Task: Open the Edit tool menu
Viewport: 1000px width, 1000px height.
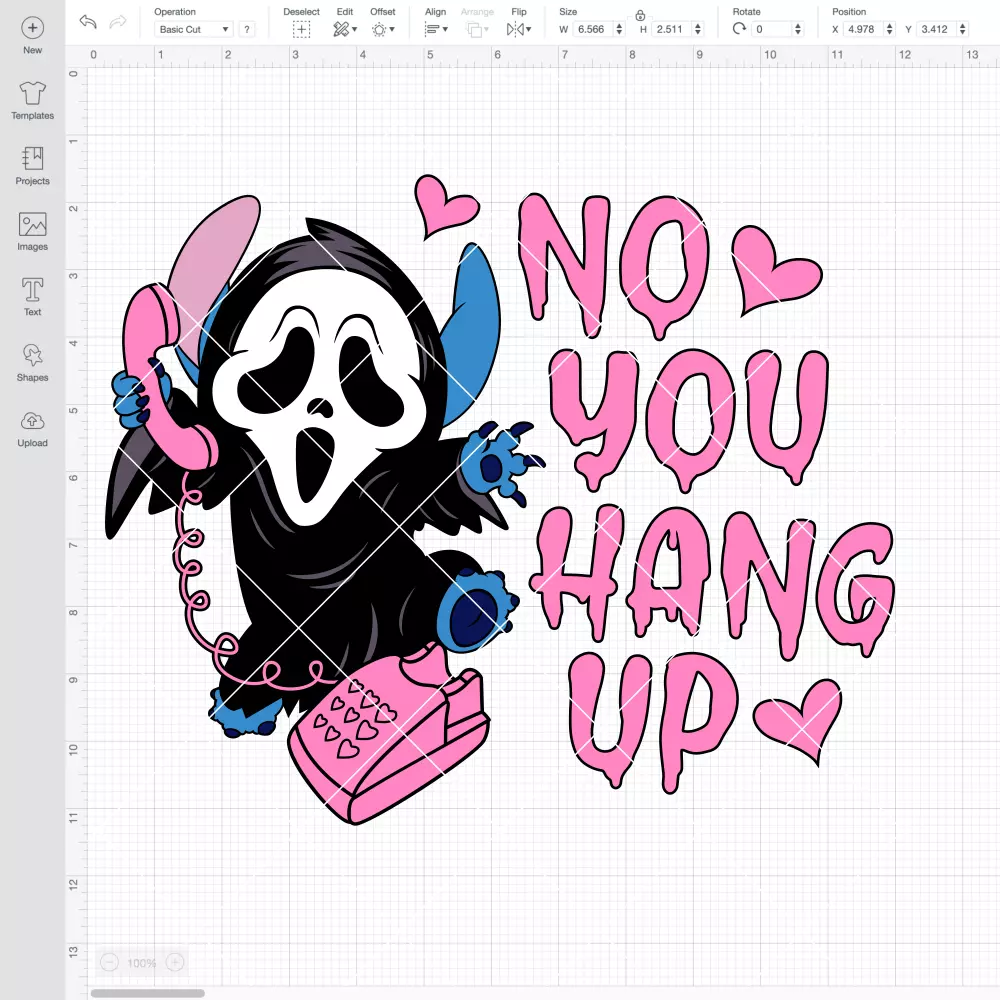Action: click(x=345, y=29)
